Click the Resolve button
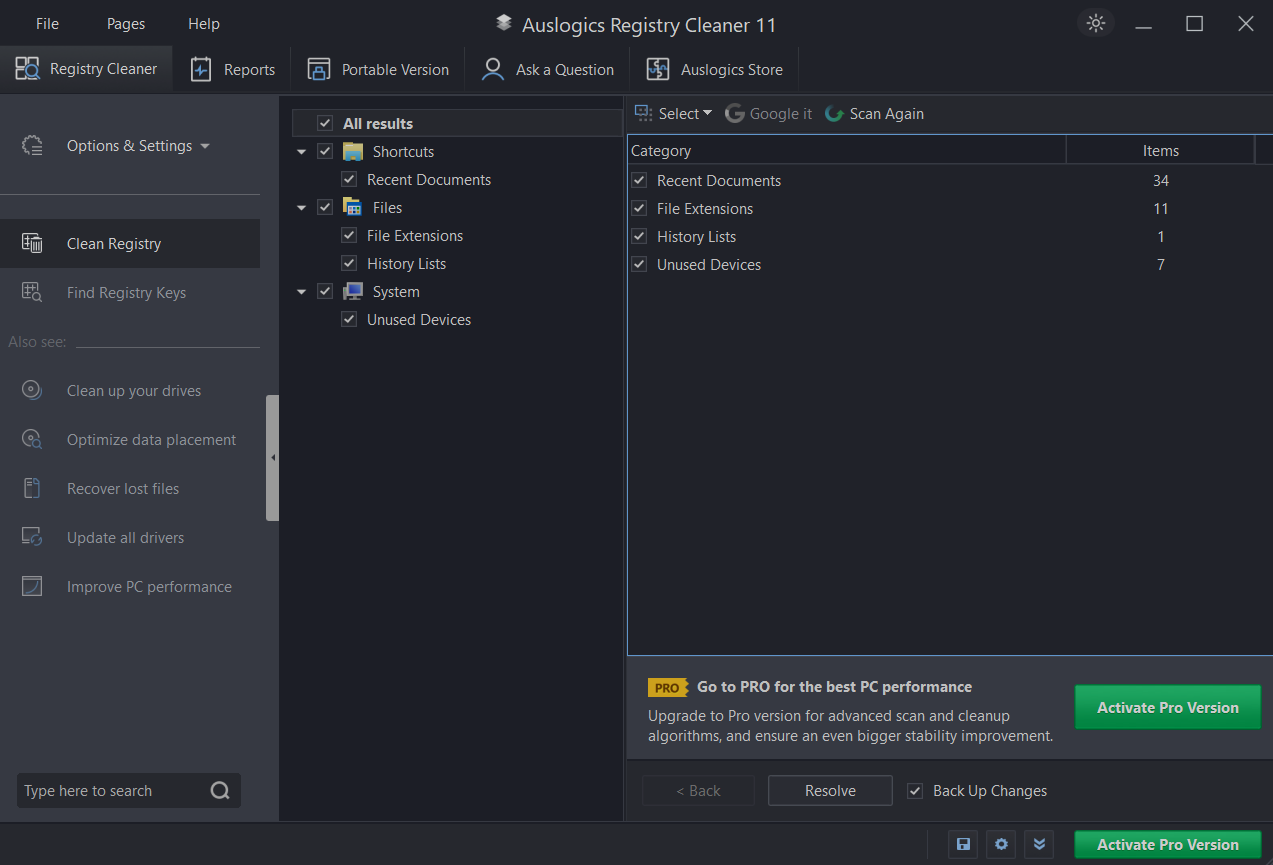This screenshot has height=865, width=1273. 830,791
